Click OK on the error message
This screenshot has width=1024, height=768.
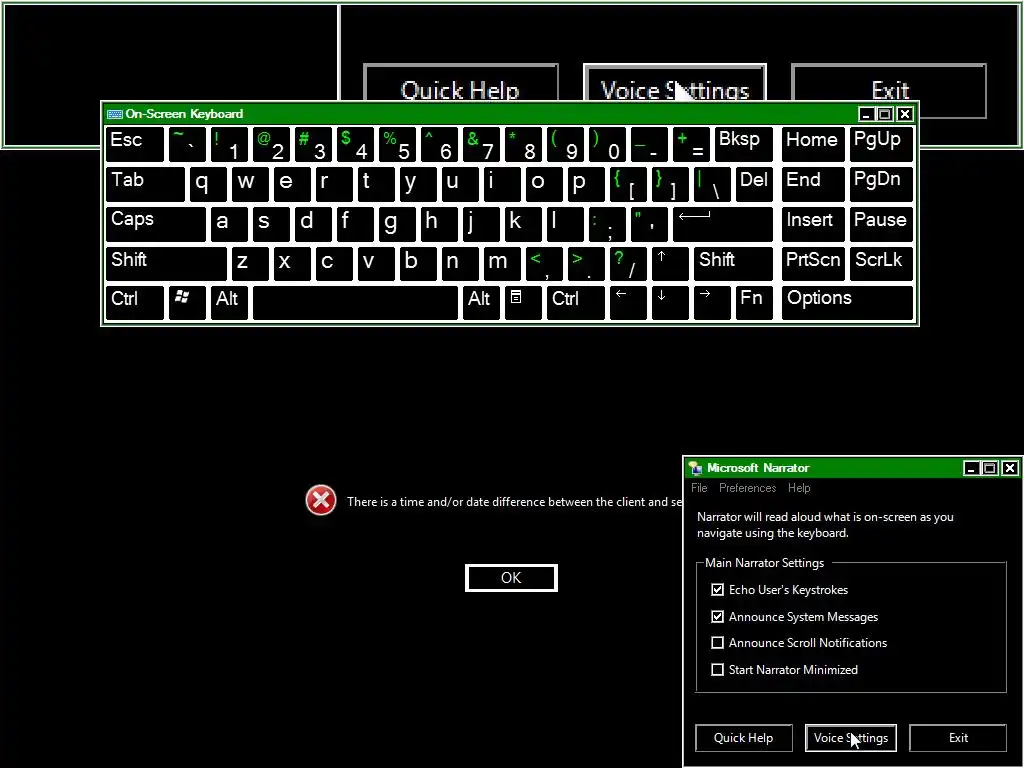(x=511, y=578)
